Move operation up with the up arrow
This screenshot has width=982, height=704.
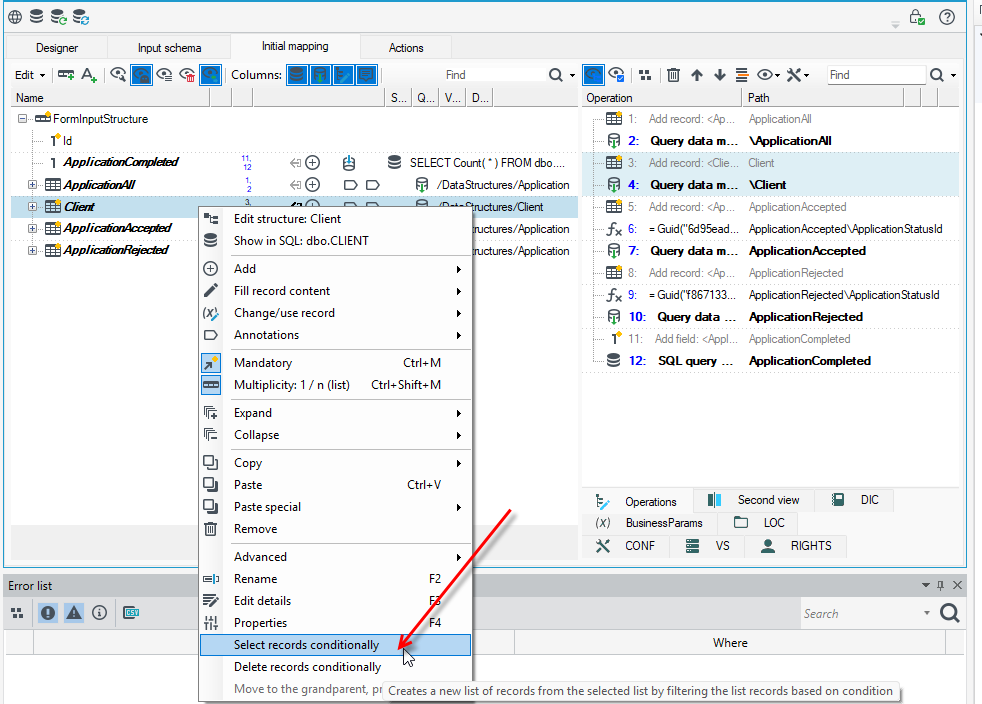coord(696,75)
